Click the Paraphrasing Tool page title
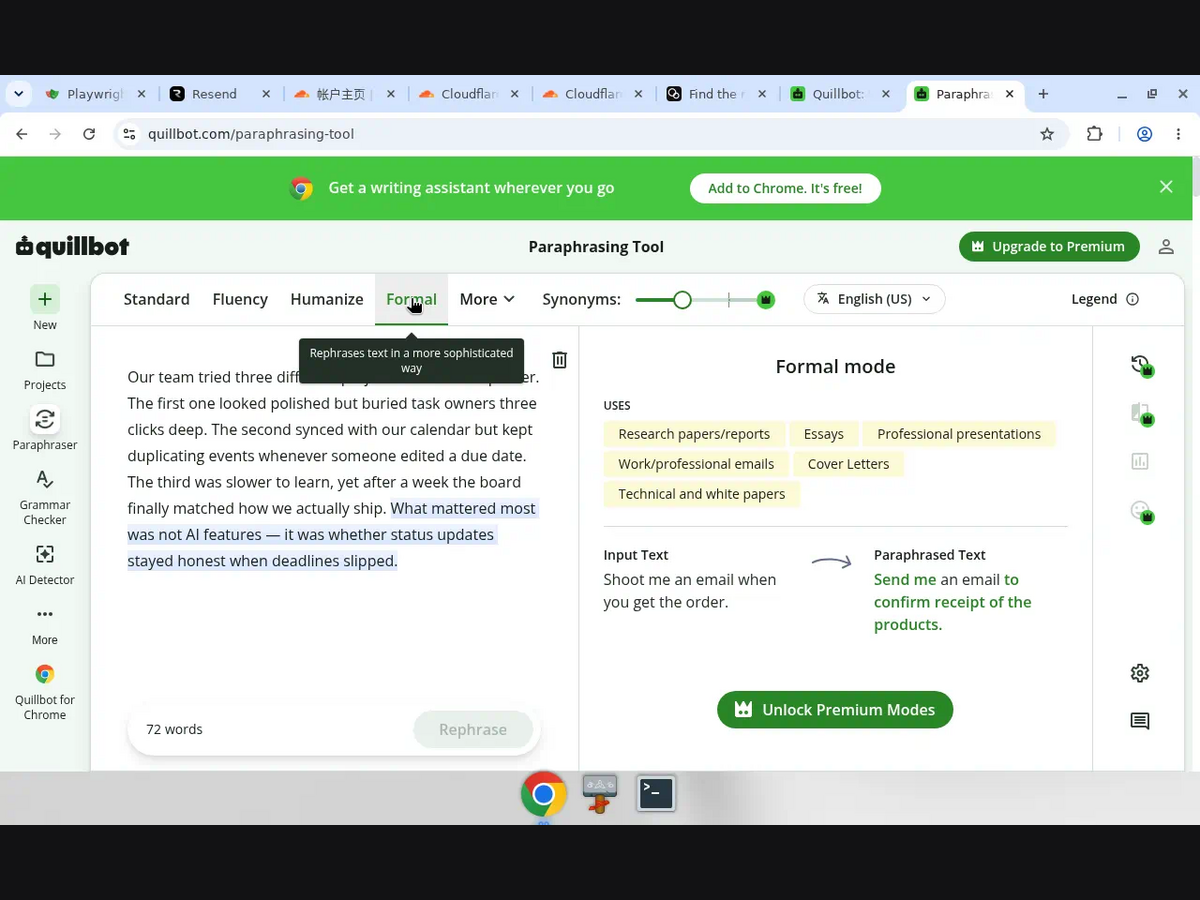Viewport: 1200px width, 900px height. point(596,247)
